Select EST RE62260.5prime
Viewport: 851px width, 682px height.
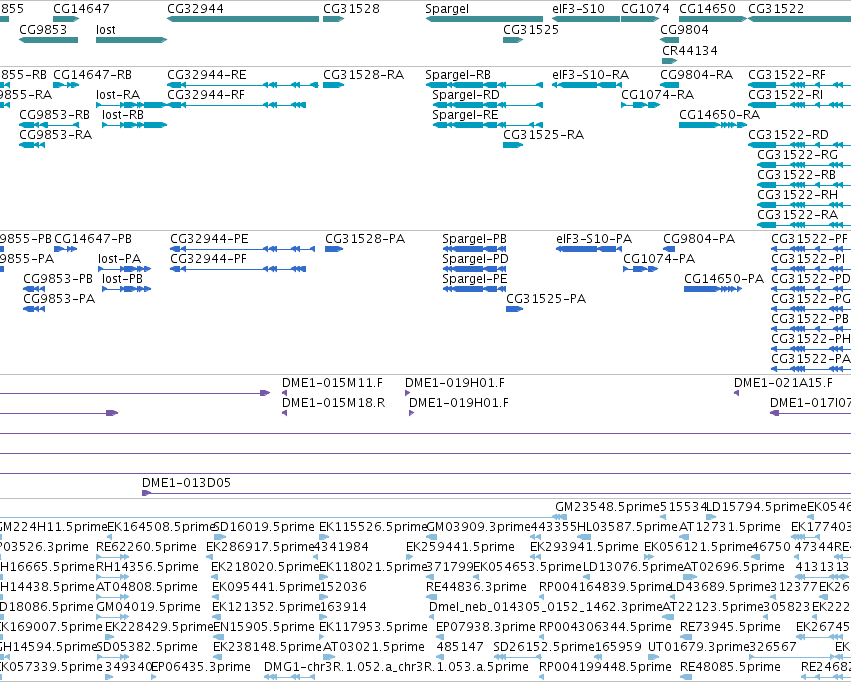[x=147, y=547]
